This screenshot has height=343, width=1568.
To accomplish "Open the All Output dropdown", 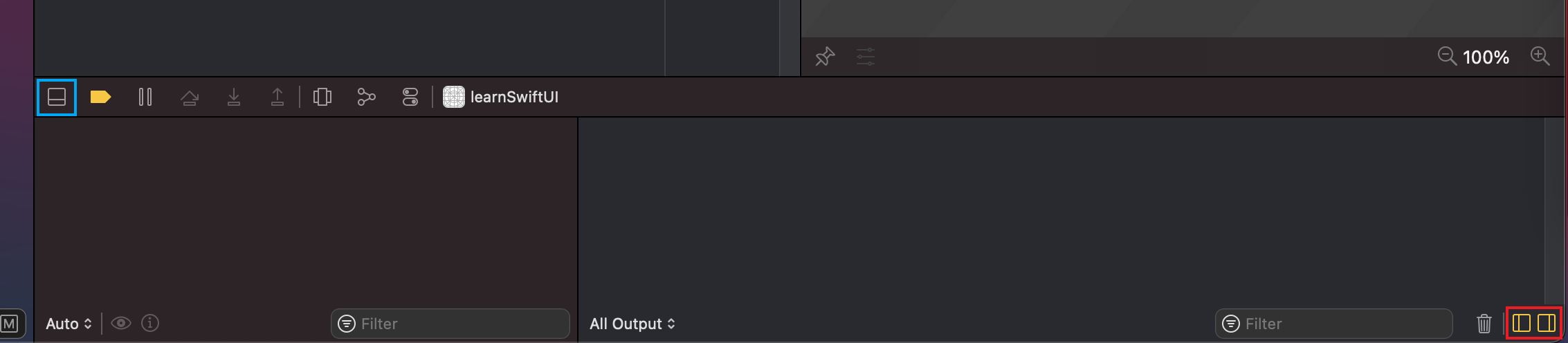I will click(632, 324).
